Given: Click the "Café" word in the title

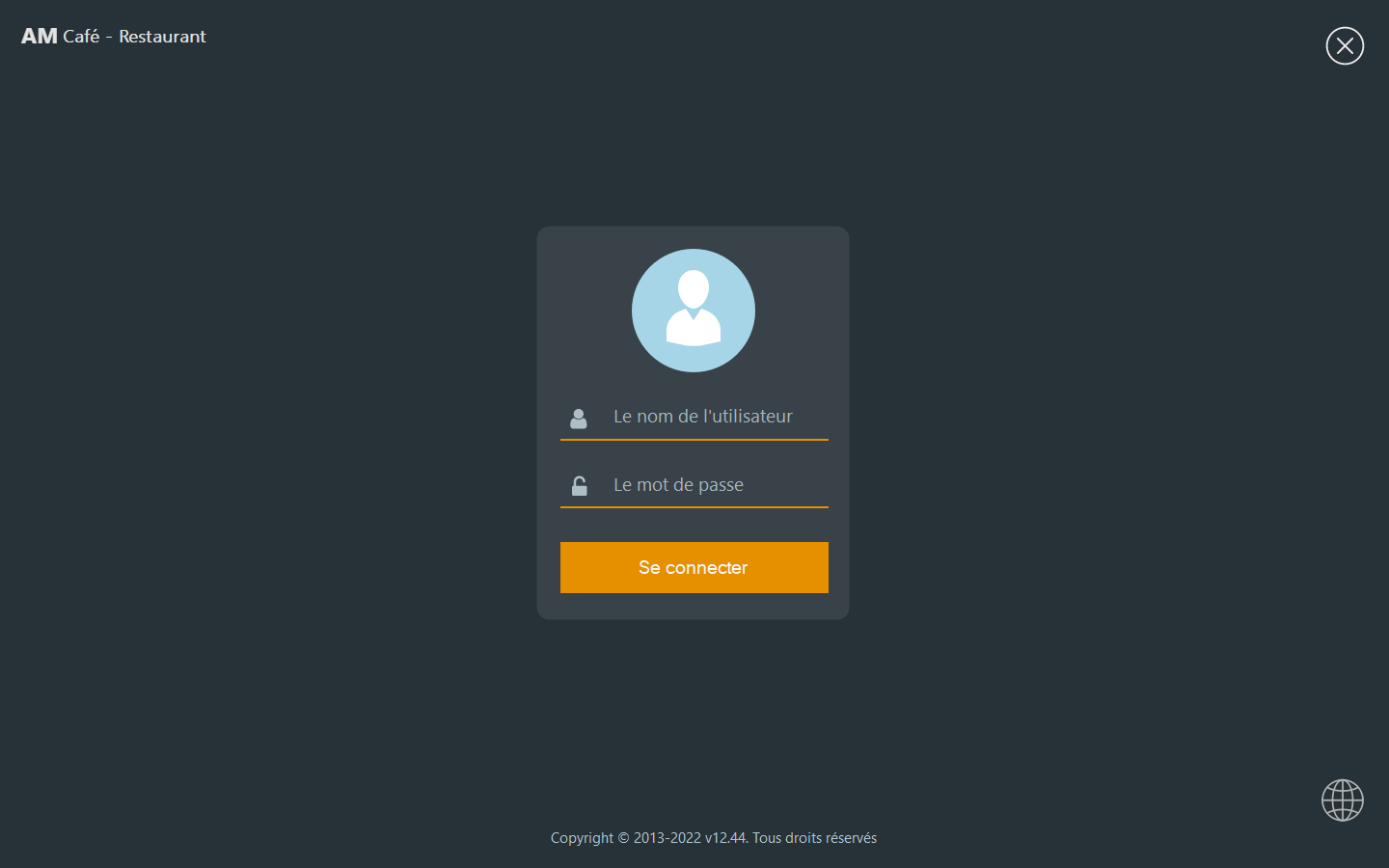Looking at the screenshot, I should [x=81, y=37].
